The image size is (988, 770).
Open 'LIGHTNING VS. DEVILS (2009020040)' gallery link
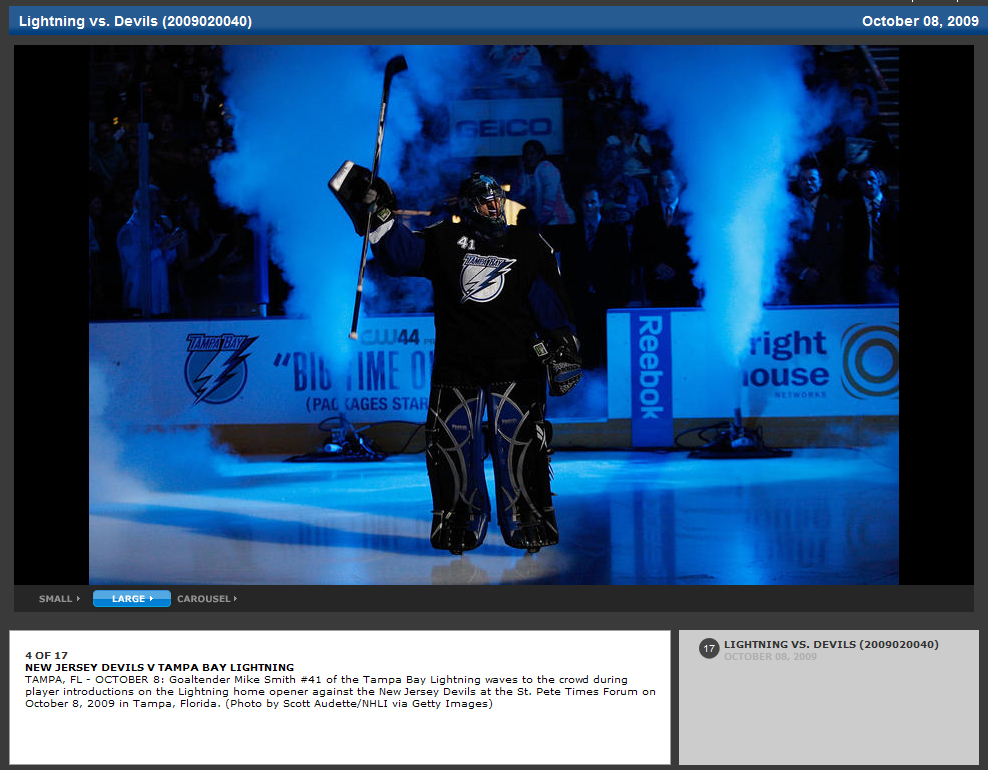[x=831, y=645]
